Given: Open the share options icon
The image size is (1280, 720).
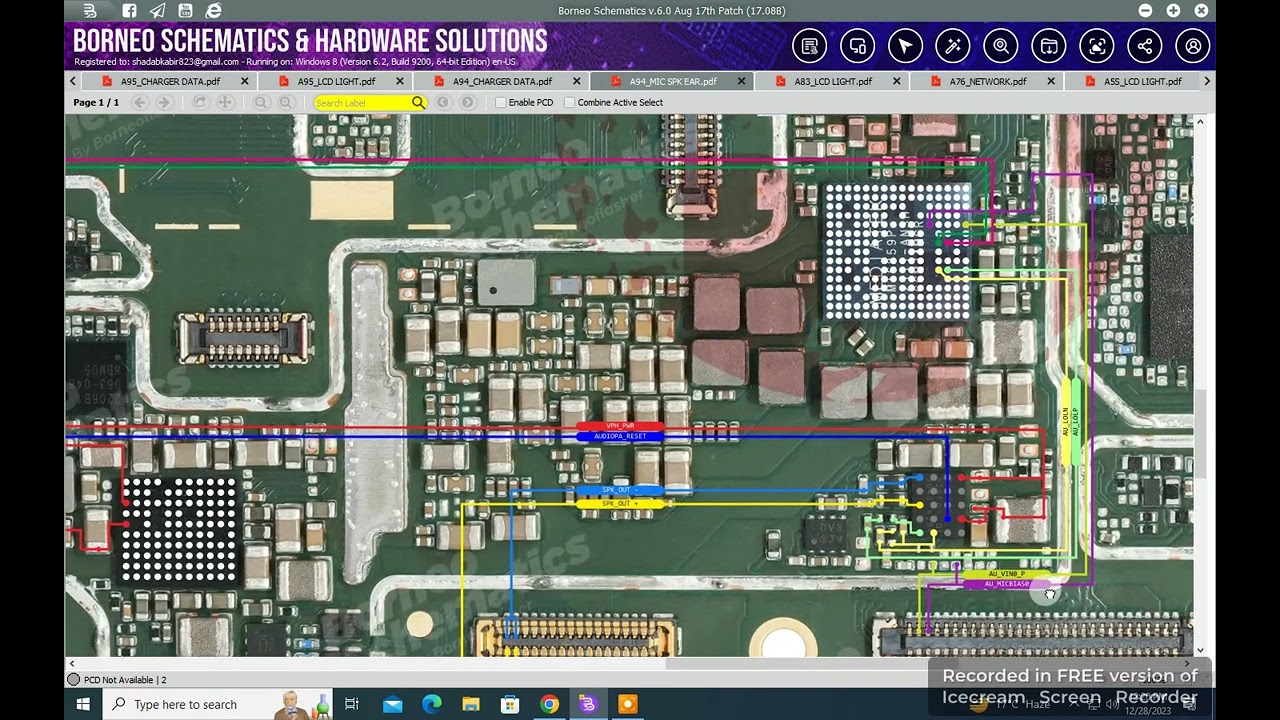Looking at the screenshot, I should (x=1145, y=46).
